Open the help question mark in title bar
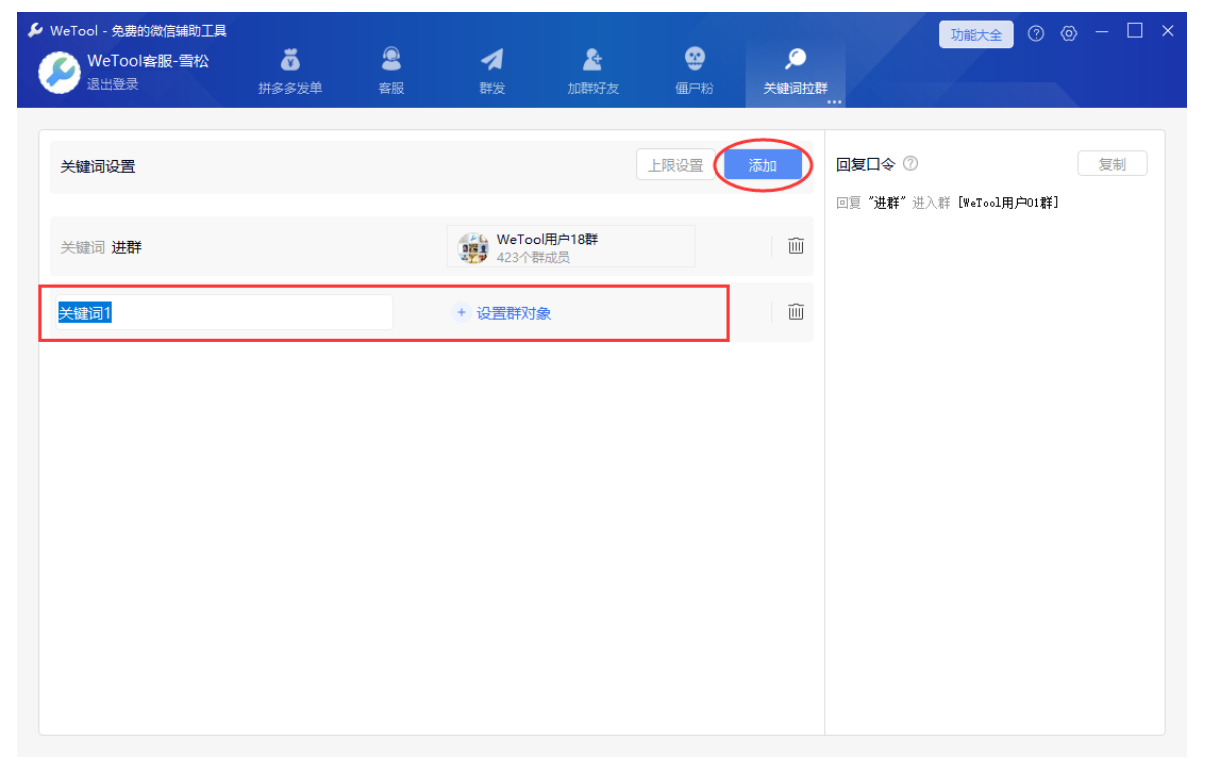Image resolution: width=1211 pixels, height=778 pixels. point(1036,34)
